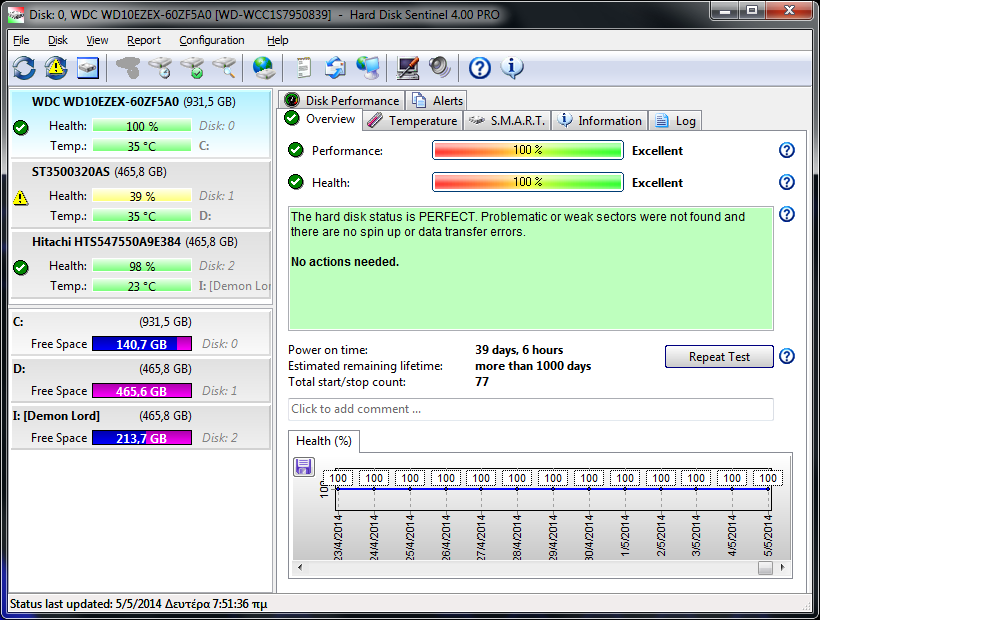1008x630 pixels.
Task: Click the globe with disk toolbar icon
Action: pos(264,68)
